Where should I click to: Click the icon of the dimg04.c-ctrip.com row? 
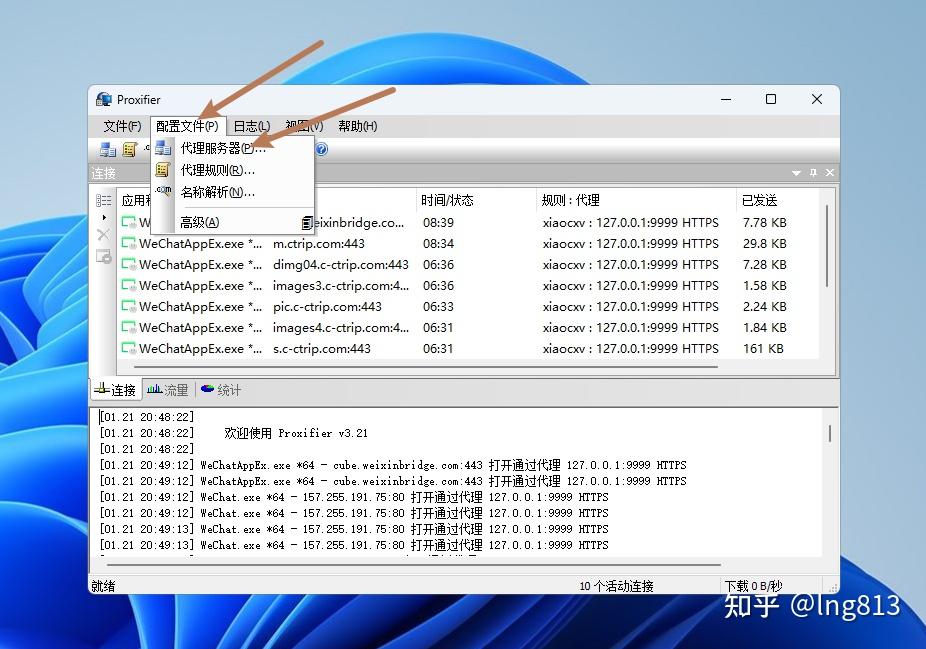pos(129,264)
